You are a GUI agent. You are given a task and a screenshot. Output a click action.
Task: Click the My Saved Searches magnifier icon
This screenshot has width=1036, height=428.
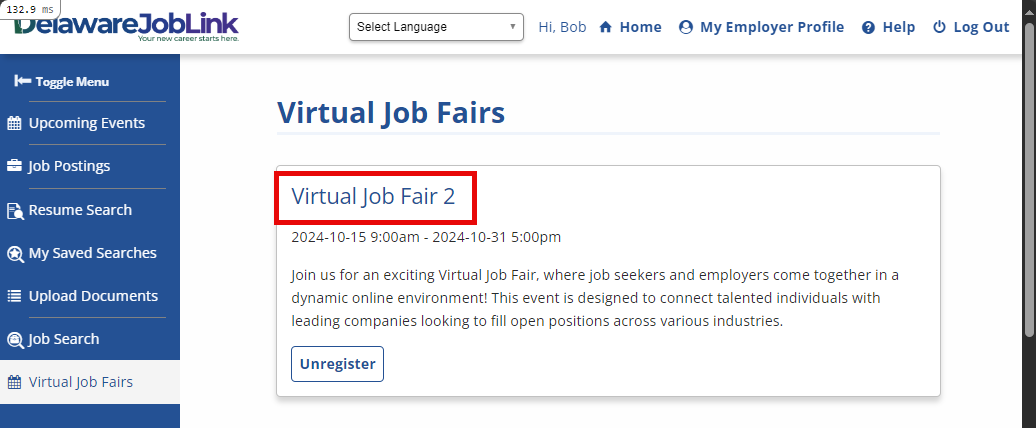(15, 254)
